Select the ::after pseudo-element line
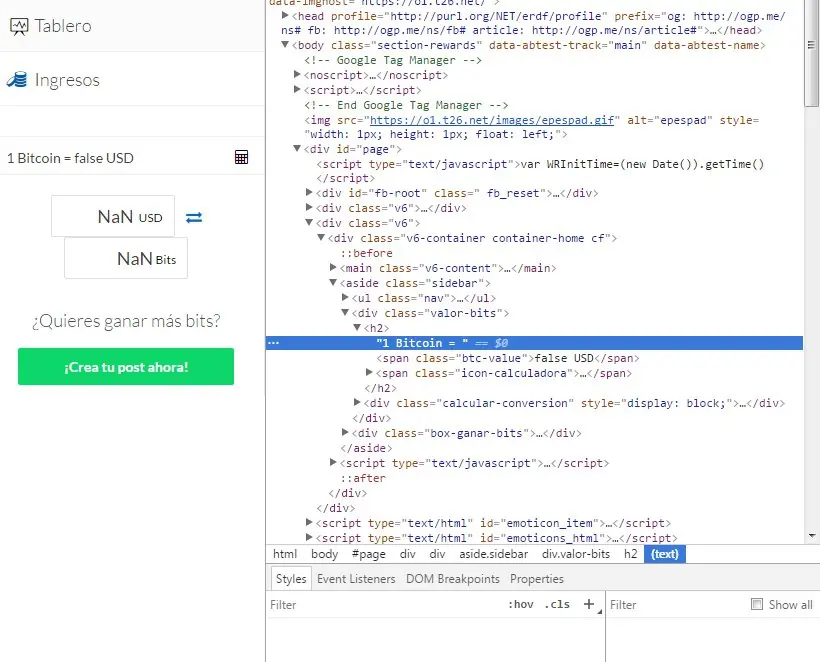The height and width of the screenshot is (662, 820). pyautogui.click(x=363, y=478)
